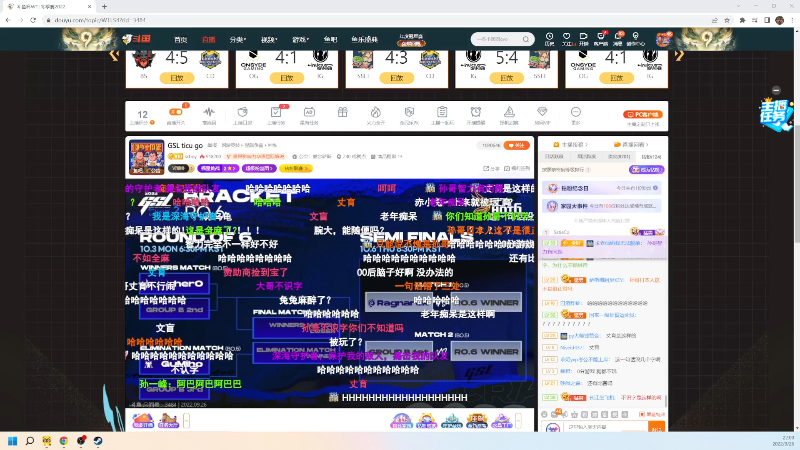
Task: Expand the 游戏 dropdown in header
Action: pos(300,39)
